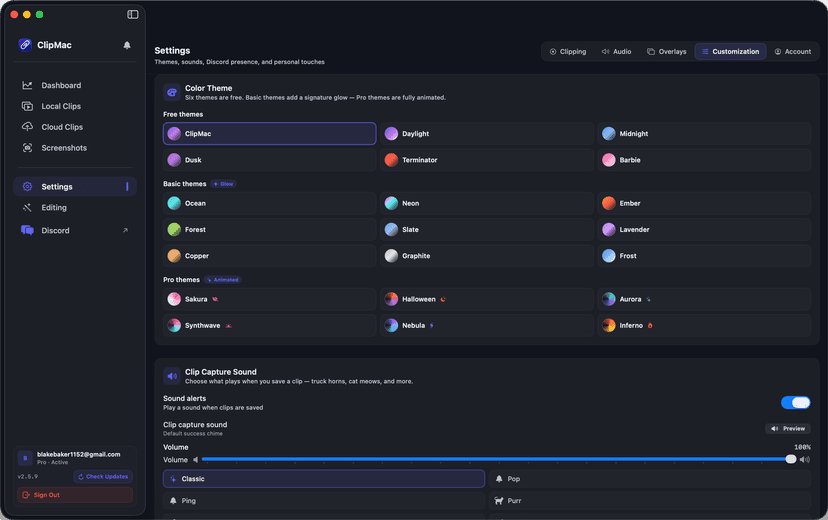Open notifications bell in sidebar header
The image size is (828, 520).
[127, 45]
